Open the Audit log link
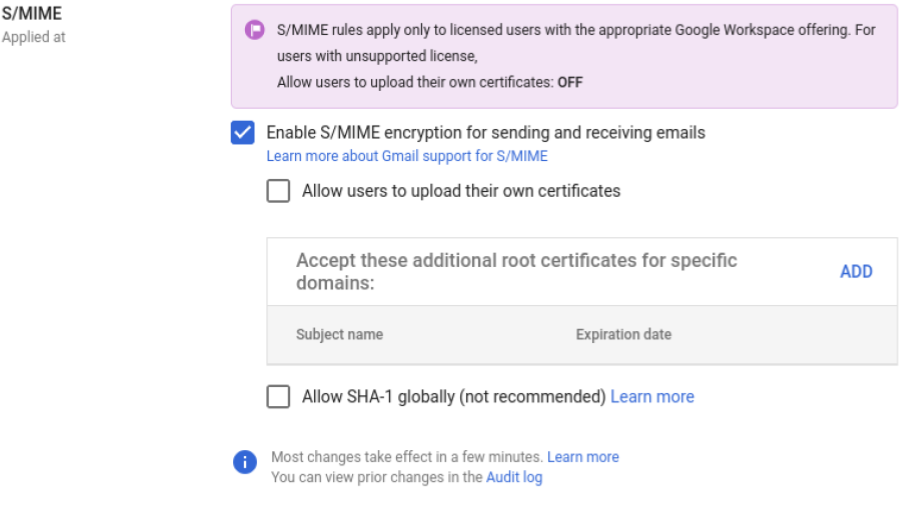 [514, 477]
